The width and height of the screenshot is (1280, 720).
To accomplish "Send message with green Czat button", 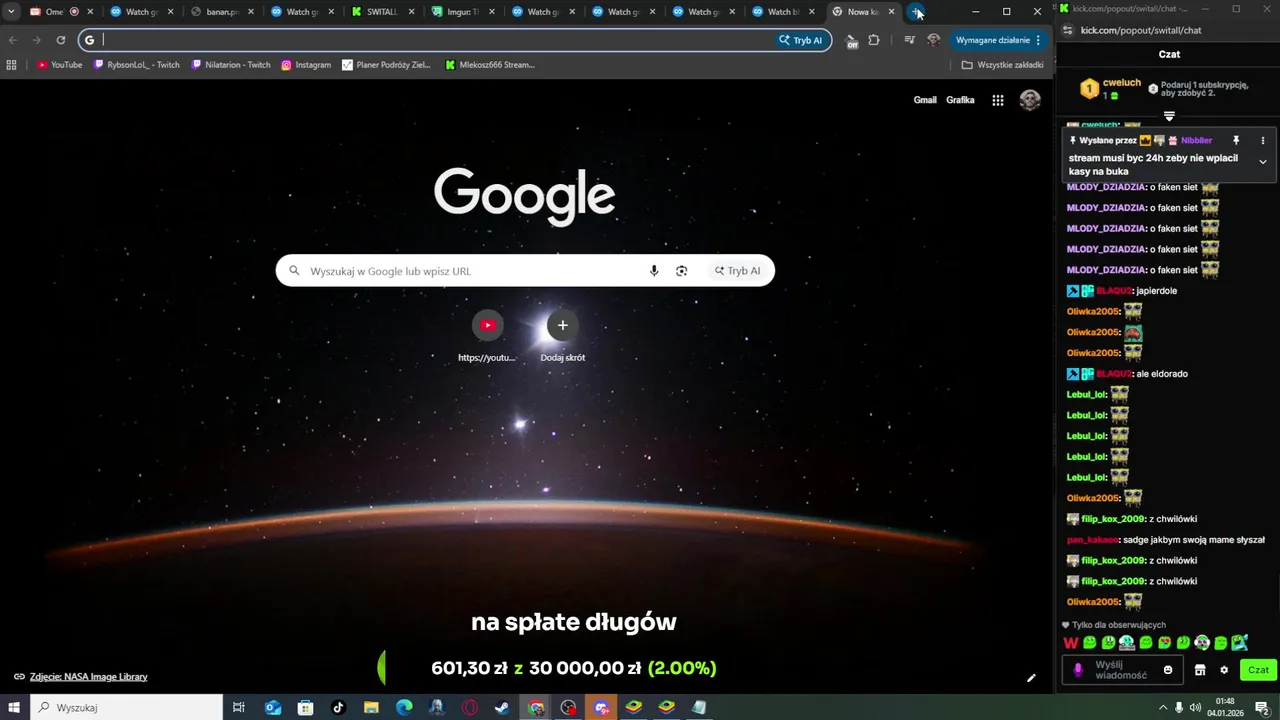I will pos(1258,670).
